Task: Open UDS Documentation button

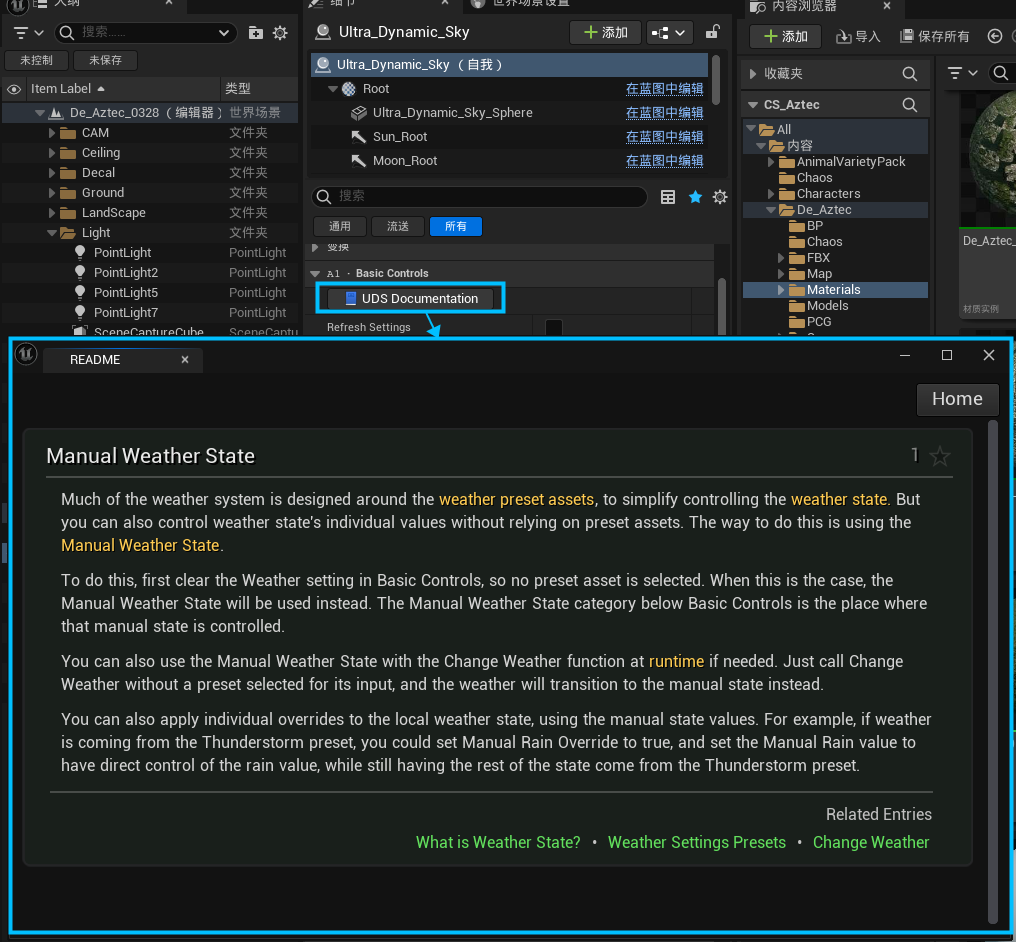Action: 411,299
